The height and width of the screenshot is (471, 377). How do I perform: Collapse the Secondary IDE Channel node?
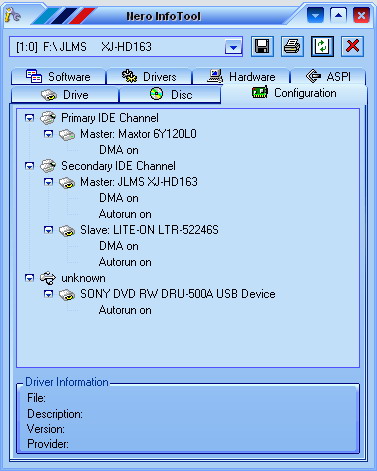[30, 166]
